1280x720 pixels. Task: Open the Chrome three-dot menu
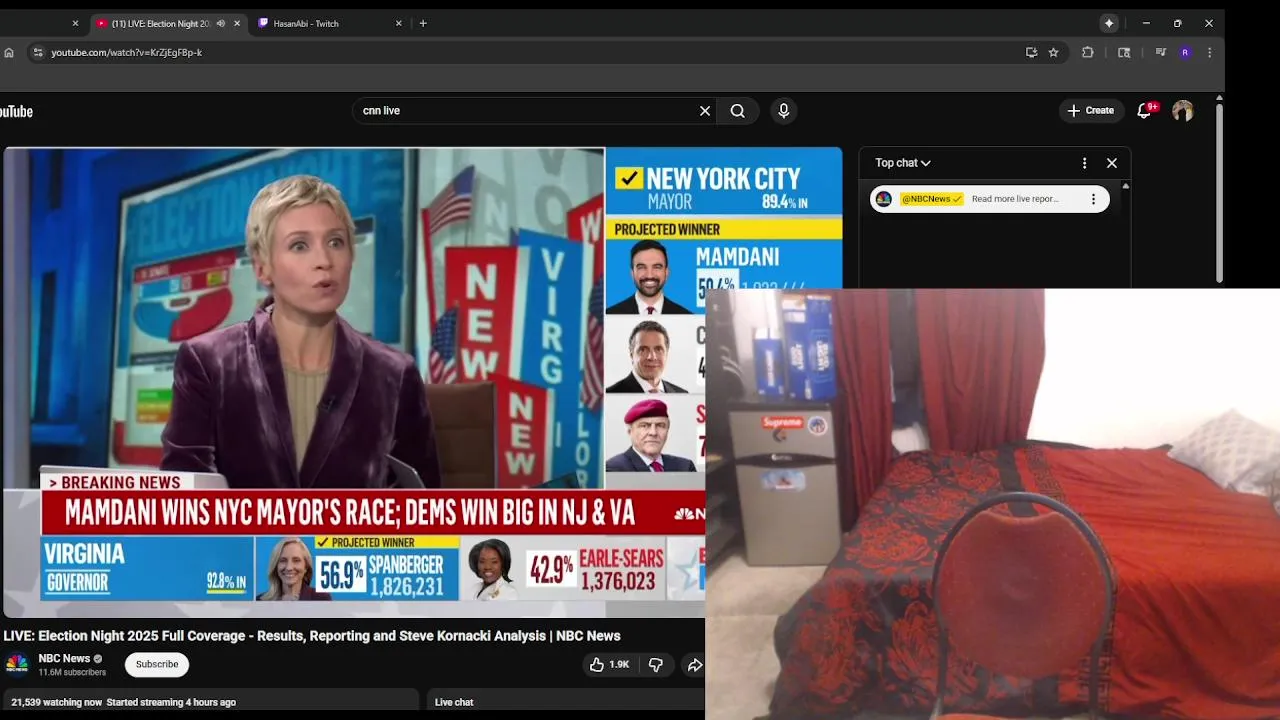point(1210,52)
